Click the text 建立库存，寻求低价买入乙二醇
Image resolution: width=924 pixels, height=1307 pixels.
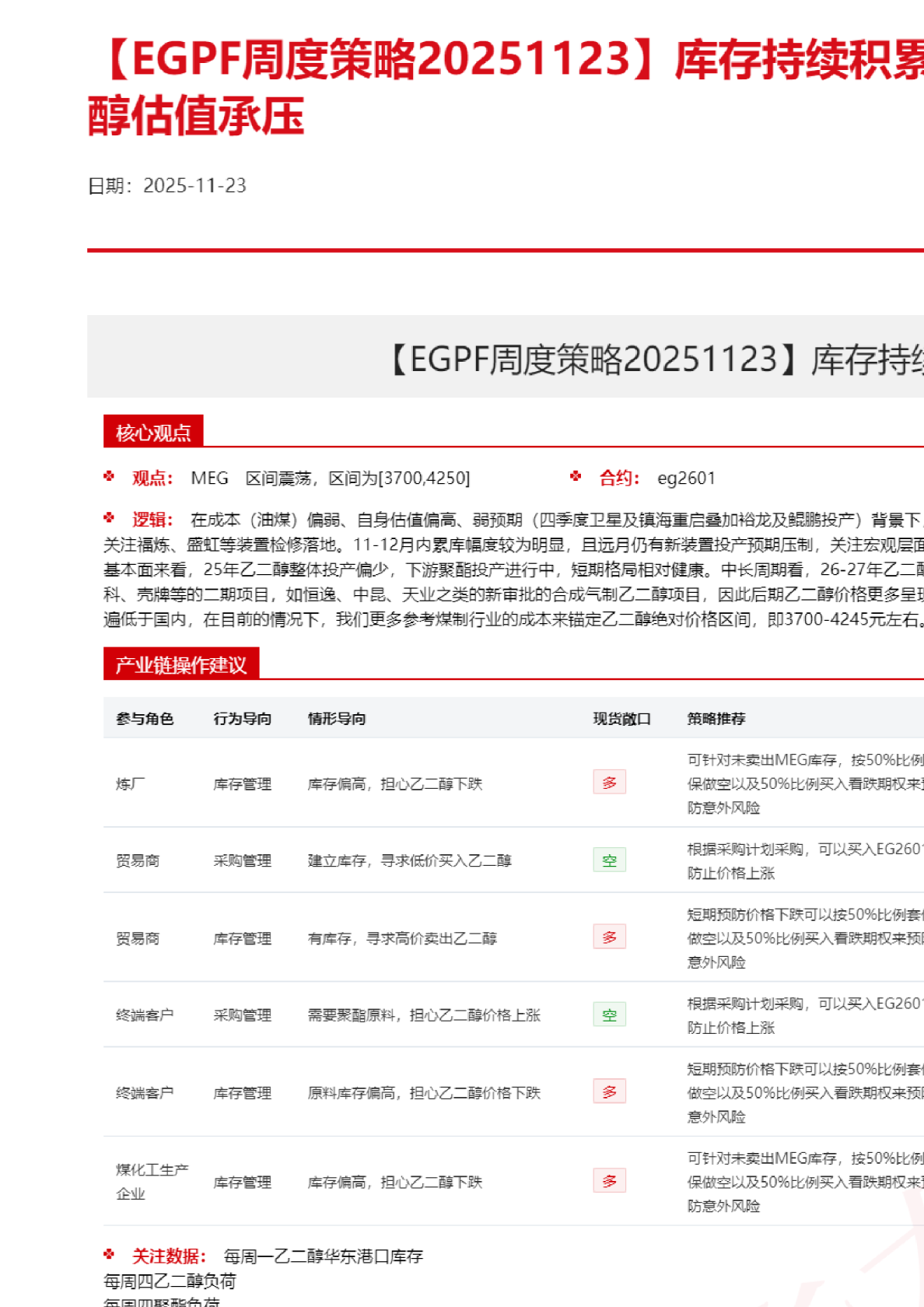pos(410,860)
